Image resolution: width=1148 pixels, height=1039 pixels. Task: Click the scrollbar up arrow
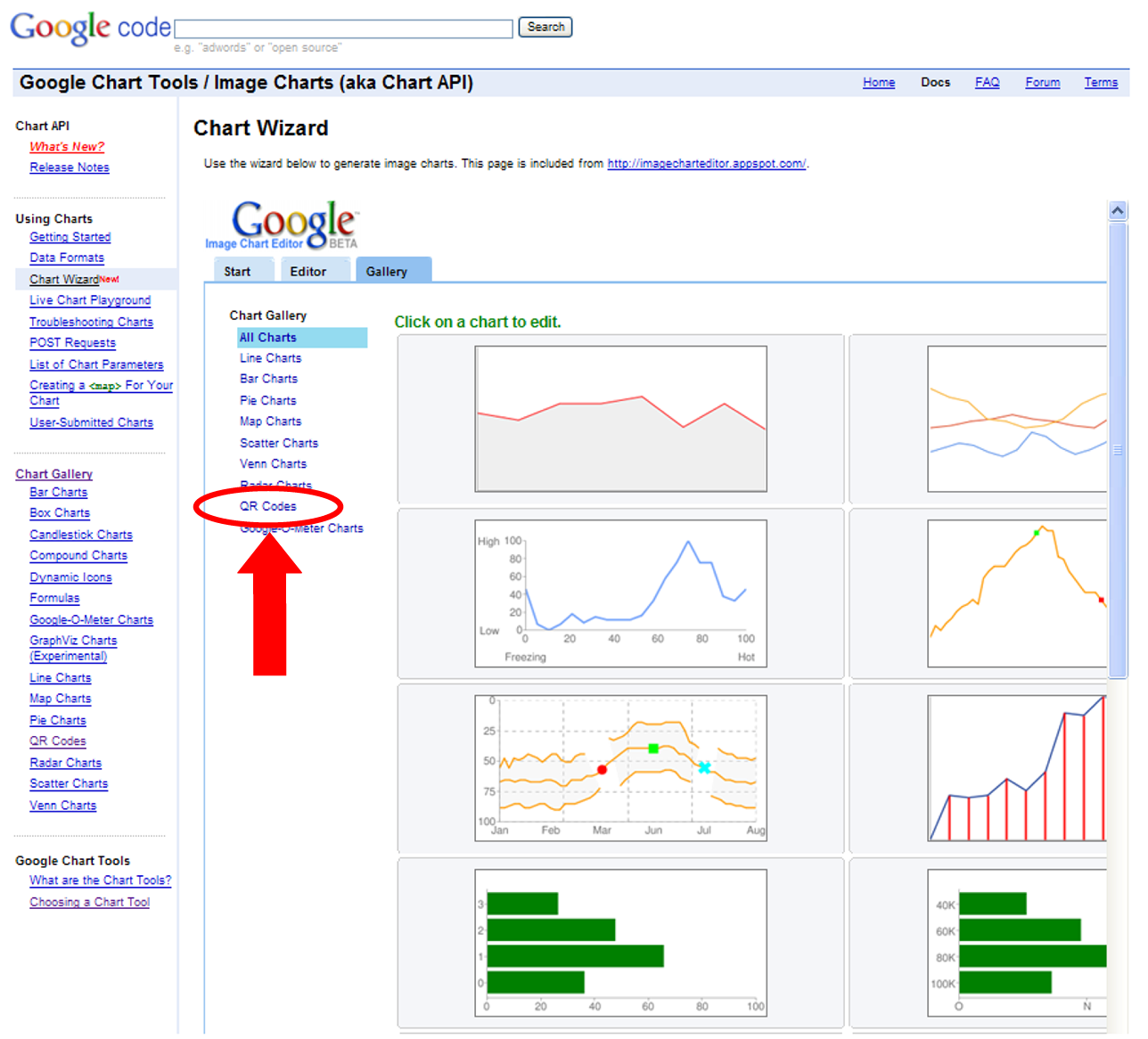pos(1118,211)
